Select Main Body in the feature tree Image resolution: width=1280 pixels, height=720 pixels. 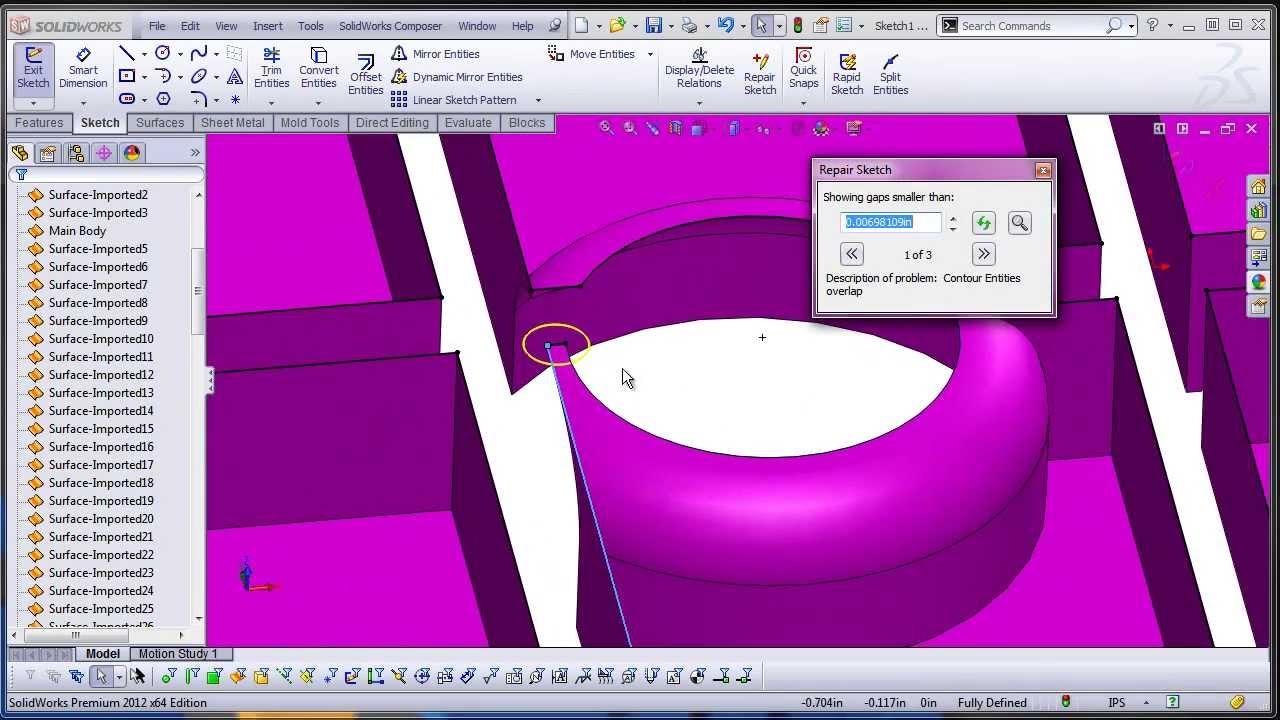pyautogui.click(x=77, y=231)
